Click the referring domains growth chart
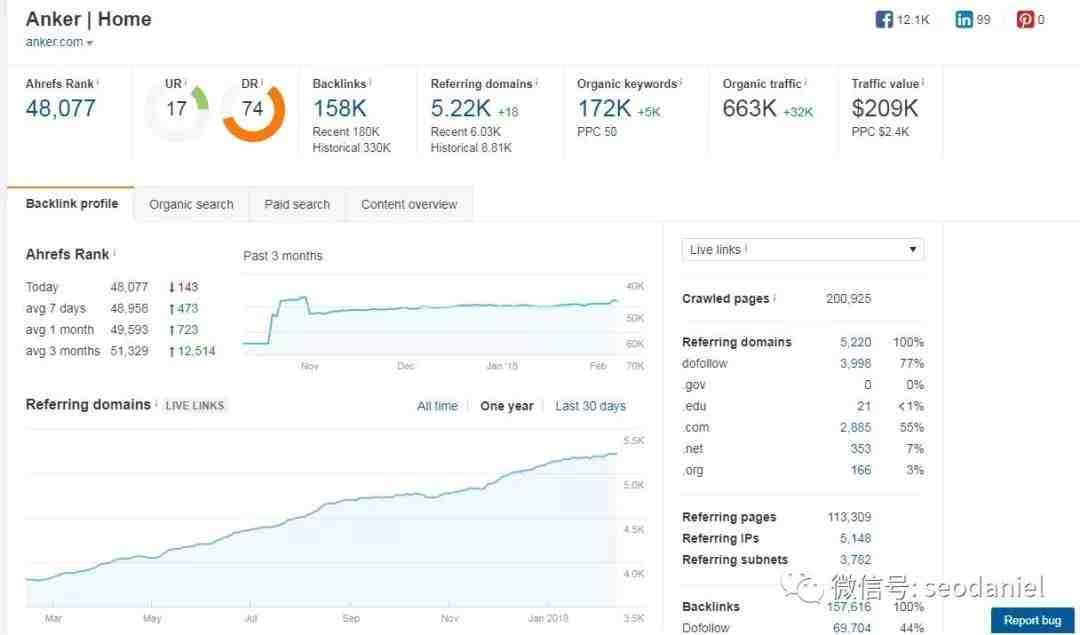Image resolution: width=1080 pixels, height=635 pixels. [322, 518]
